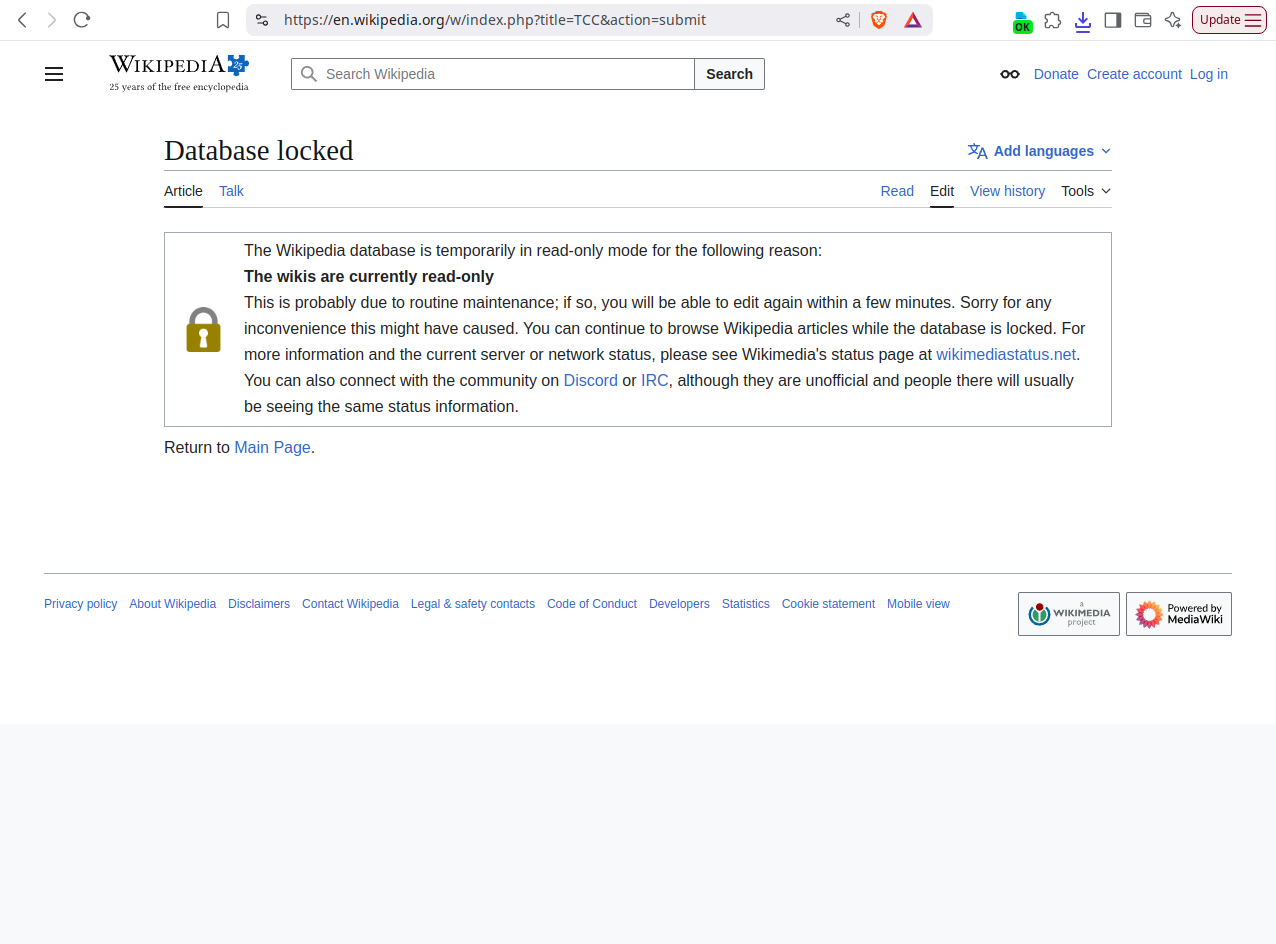The image size is (1276, 944).
Task: Click the Powered by MediaWiki badge
Action: (x=1178, y=614)
